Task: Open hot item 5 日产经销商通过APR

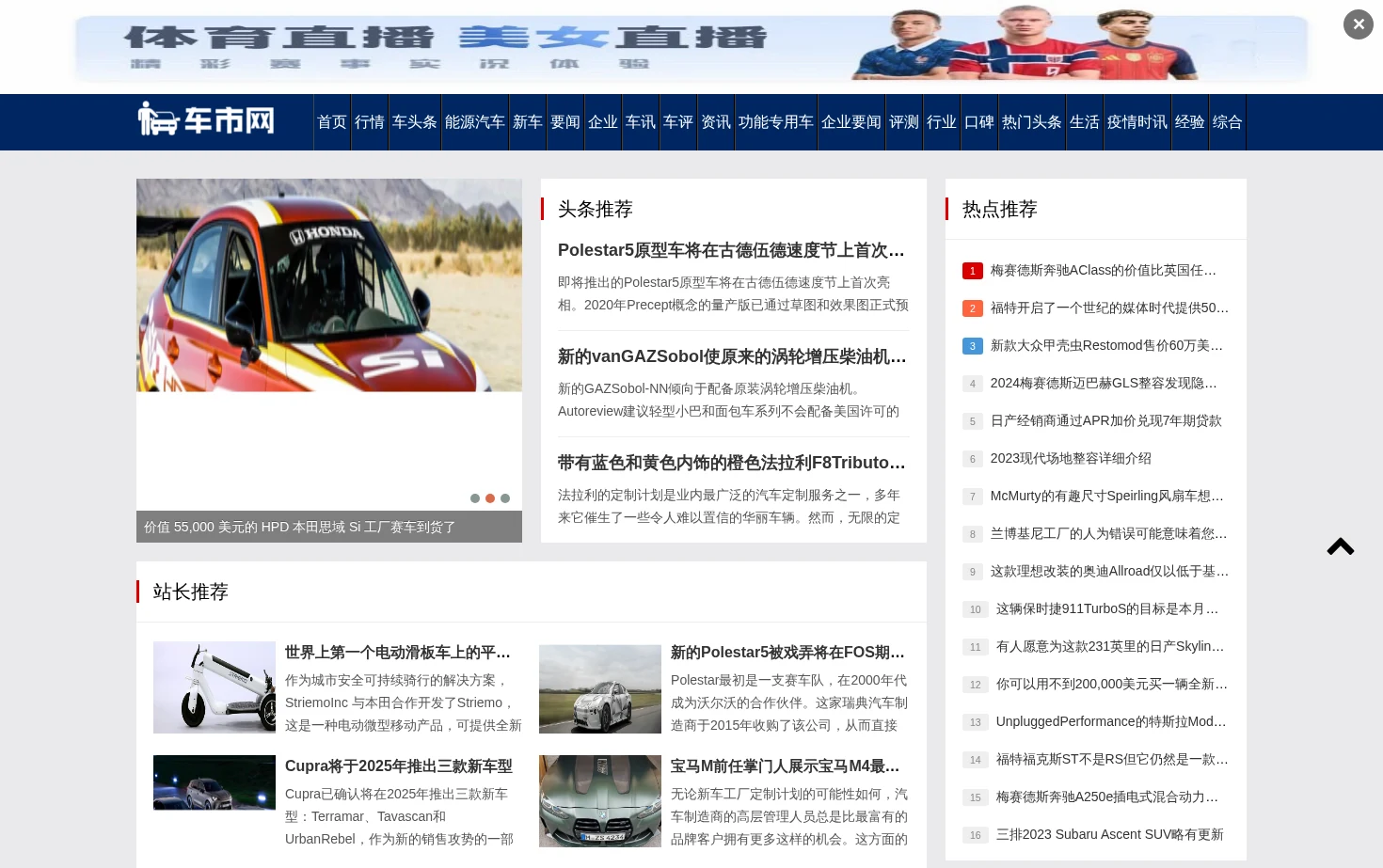Action: click(x=1106, y=420)
